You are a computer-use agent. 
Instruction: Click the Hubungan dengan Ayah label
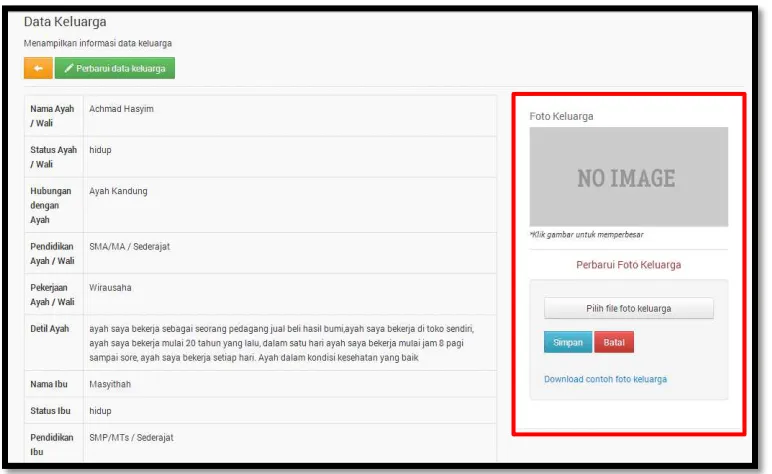51,205
